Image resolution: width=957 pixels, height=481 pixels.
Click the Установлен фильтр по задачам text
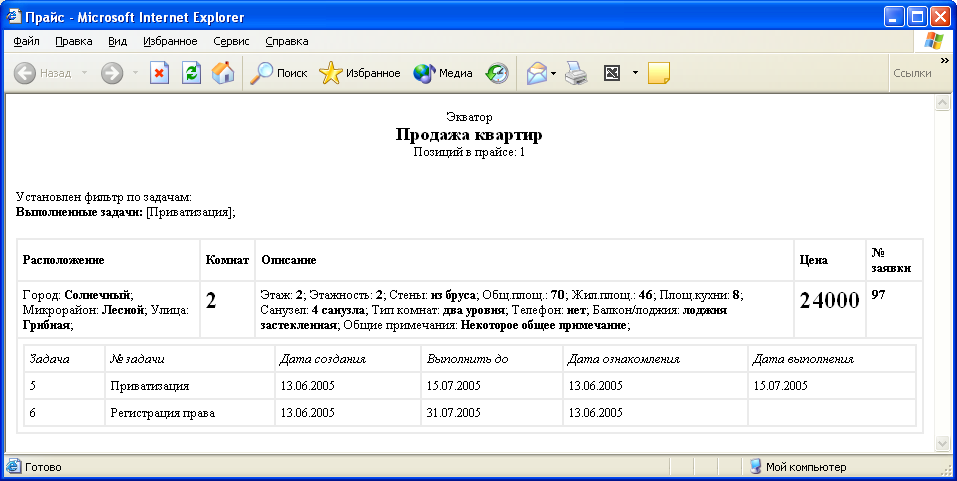pos(104,197)
